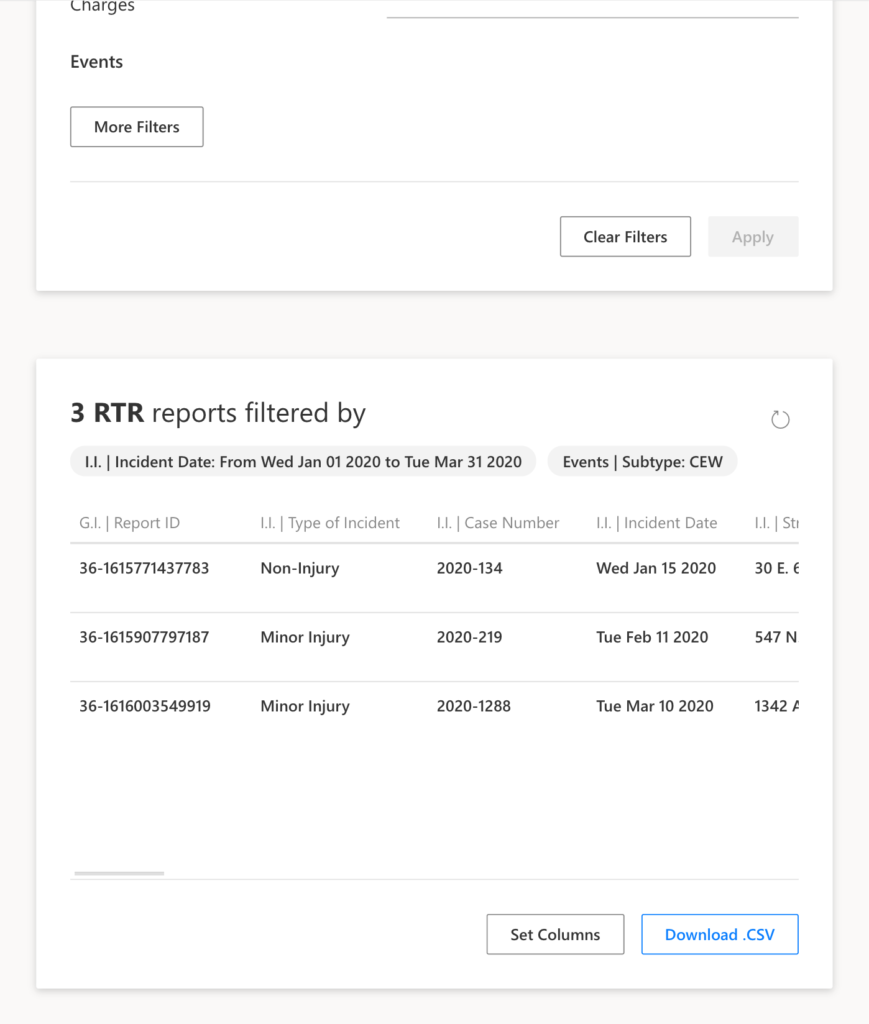Click the Case Number column header
The height and width of the screenshot is (1024, 869).
click(x=498, y=523)
